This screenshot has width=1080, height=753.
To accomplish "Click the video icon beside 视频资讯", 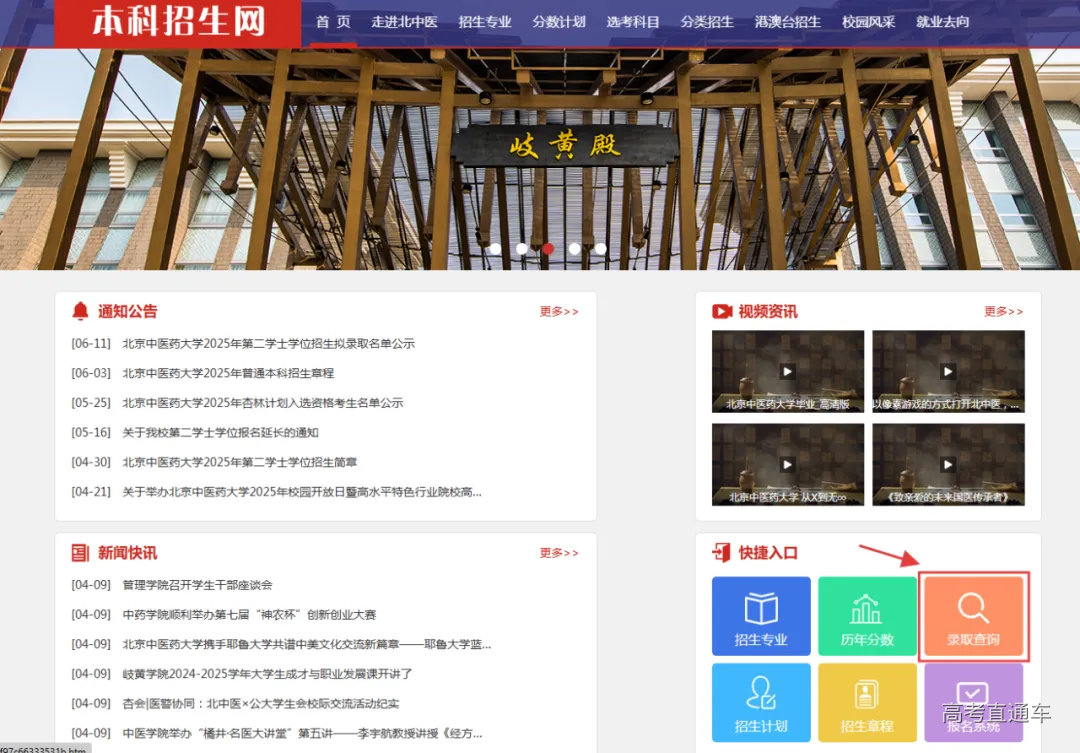I will pos(723,311).
